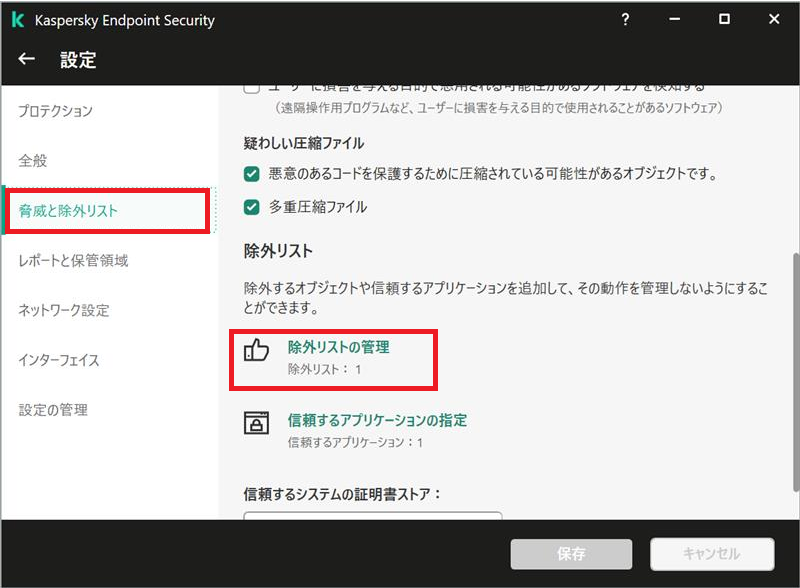Click the 信頼するアプリケーション：1 count text

[355, 442]
